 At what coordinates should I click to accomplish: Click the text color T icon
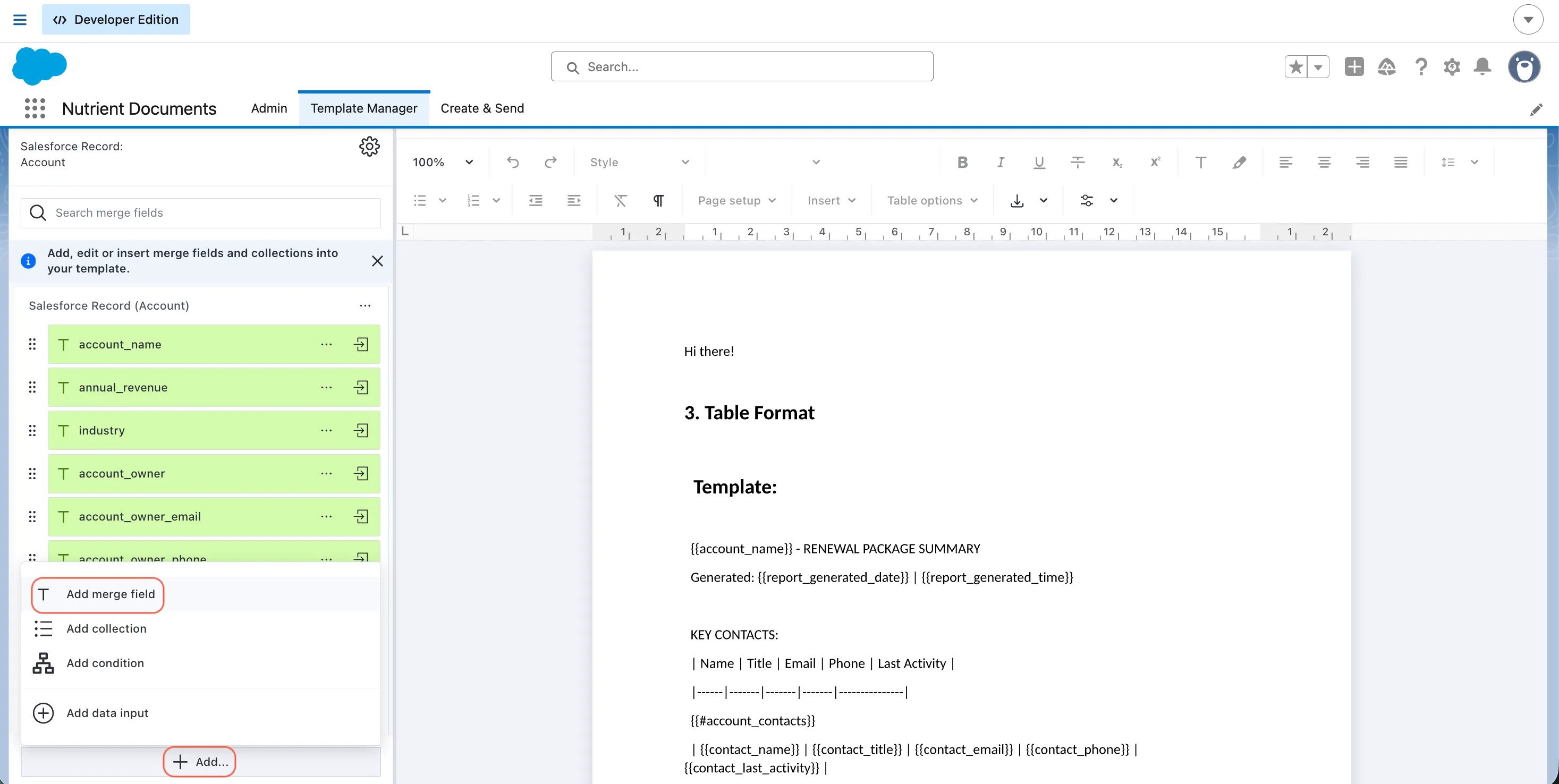(1201, 162)
